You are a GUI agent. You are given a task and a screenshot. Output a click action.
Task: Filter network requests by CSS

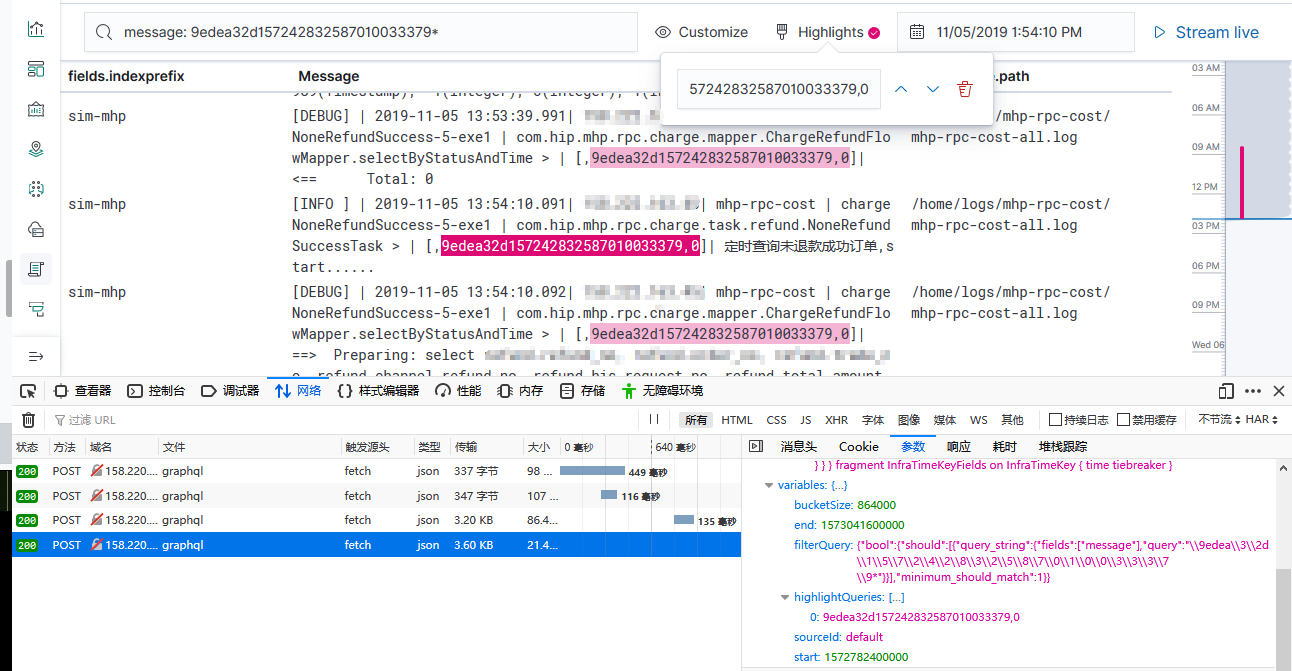pyautogui.click(x=777, y=420)
